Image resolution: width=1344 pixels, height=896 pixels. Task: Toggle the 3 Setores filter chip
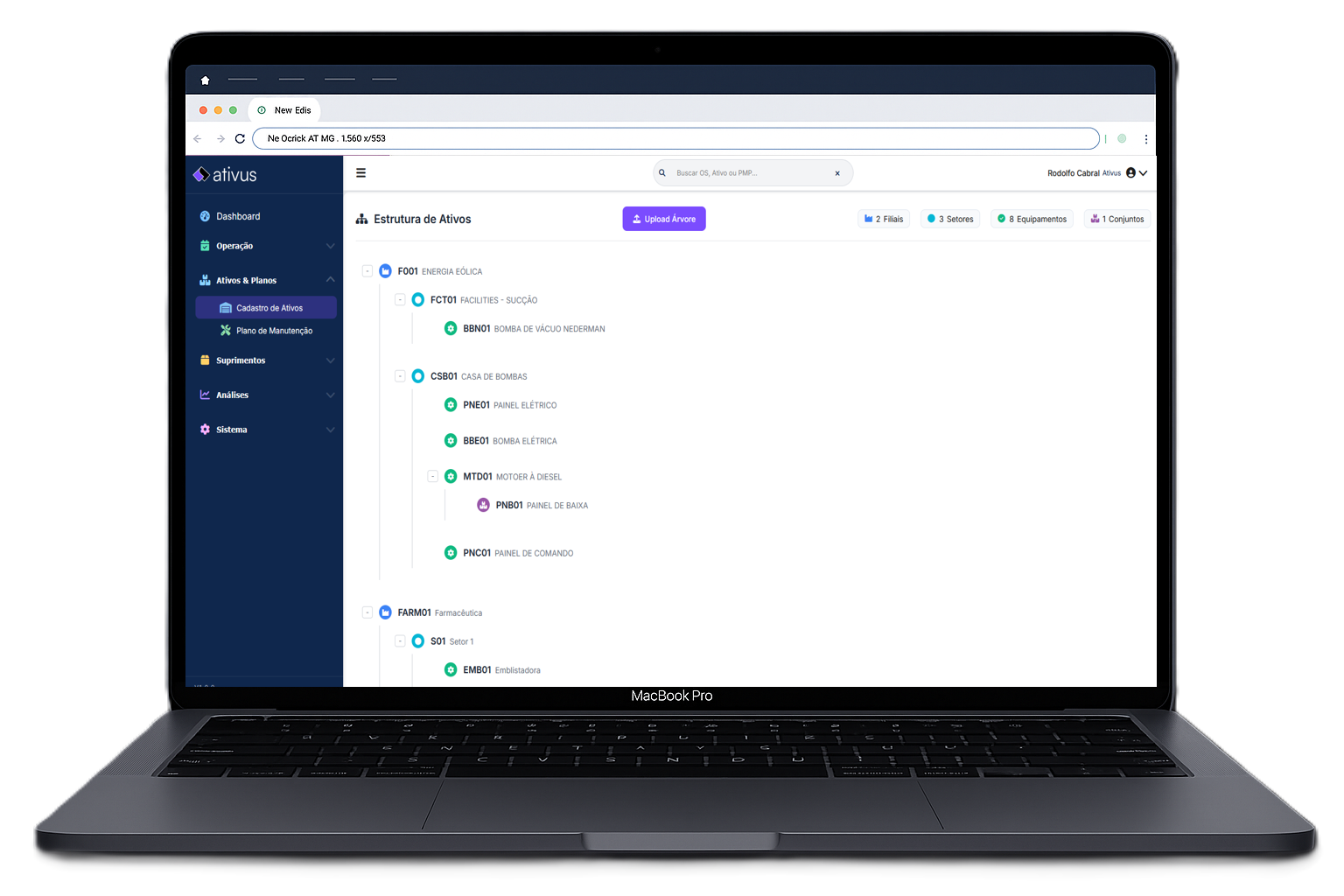(951, 219)
